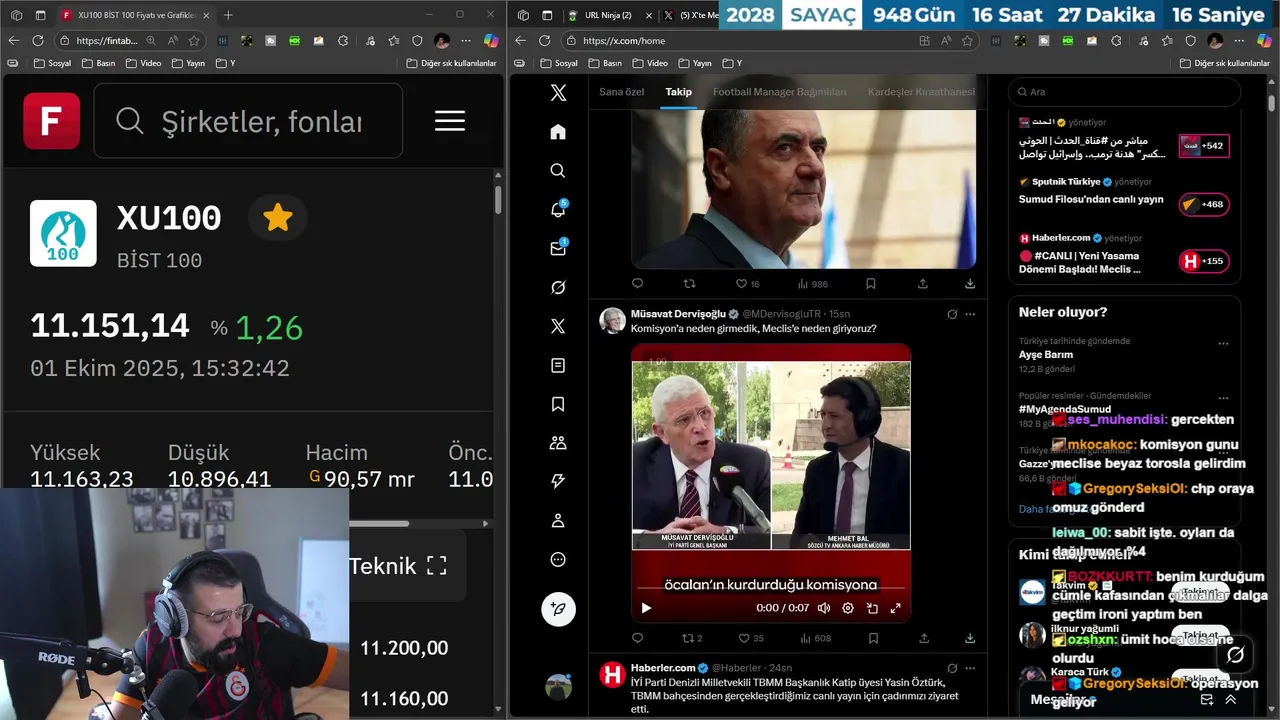Viewport: 1280px width, 720px height.
Task: Open Copilot icon in X browser window
Action: click(x=1264, y=40)
